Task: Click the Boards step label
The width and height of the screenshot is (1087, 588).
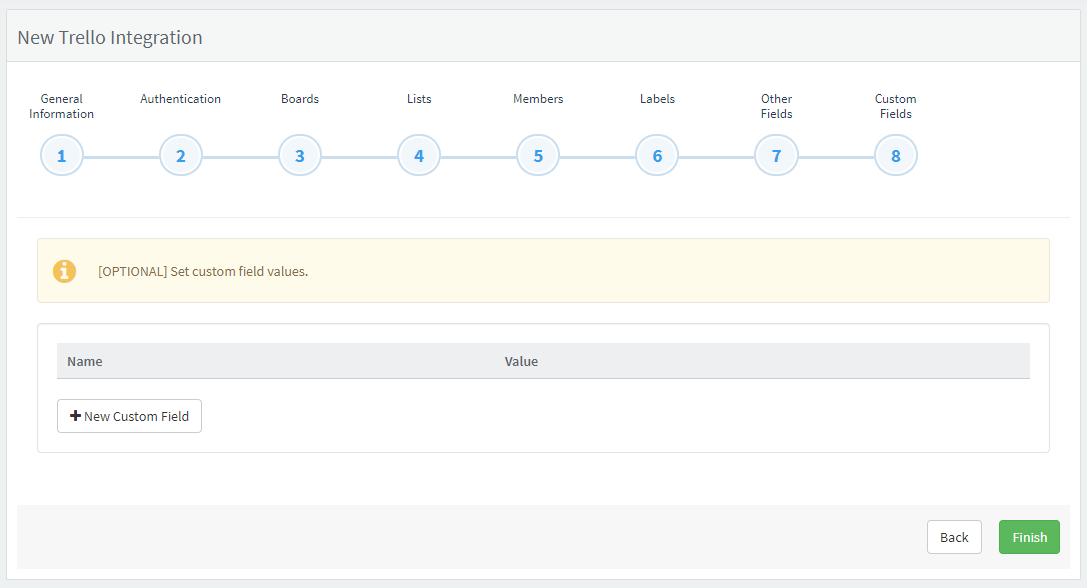Action: [299, 99]
